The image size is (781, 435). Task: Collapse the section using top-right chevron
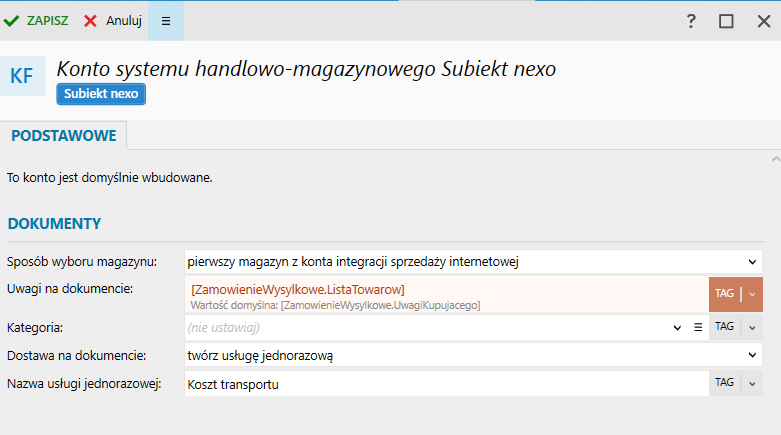(776, 159)
